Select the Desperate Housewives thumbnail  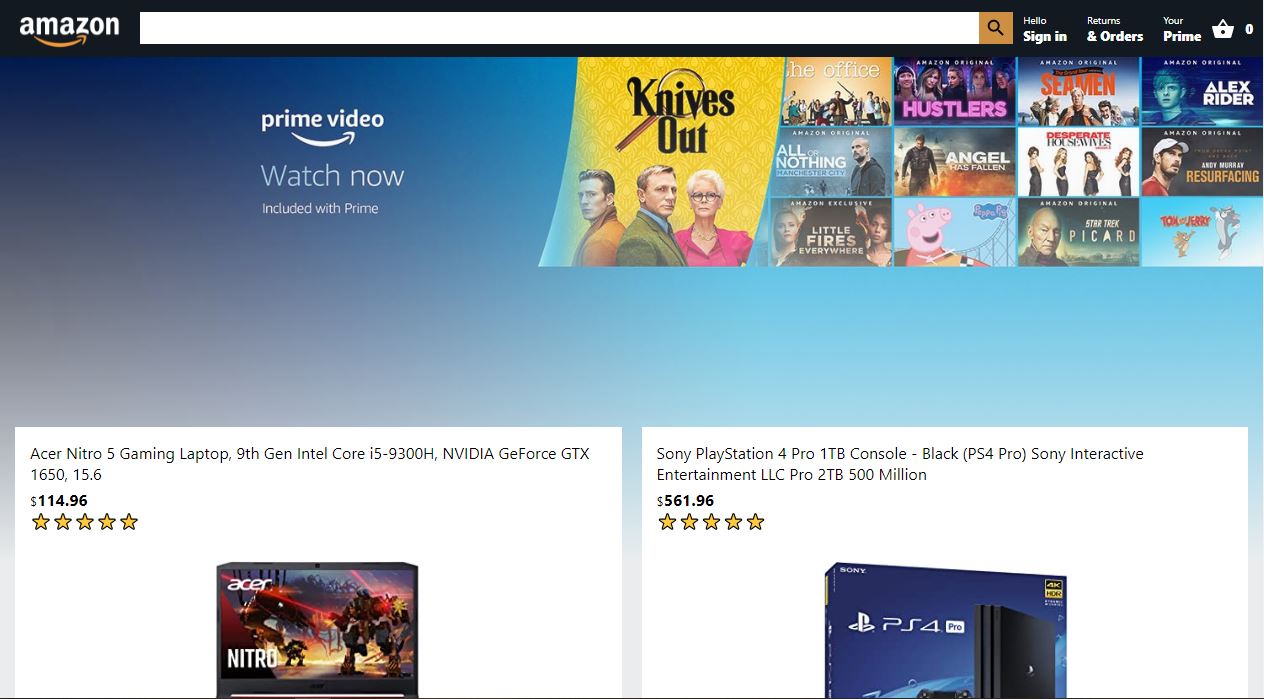[x=1078, y=162]
